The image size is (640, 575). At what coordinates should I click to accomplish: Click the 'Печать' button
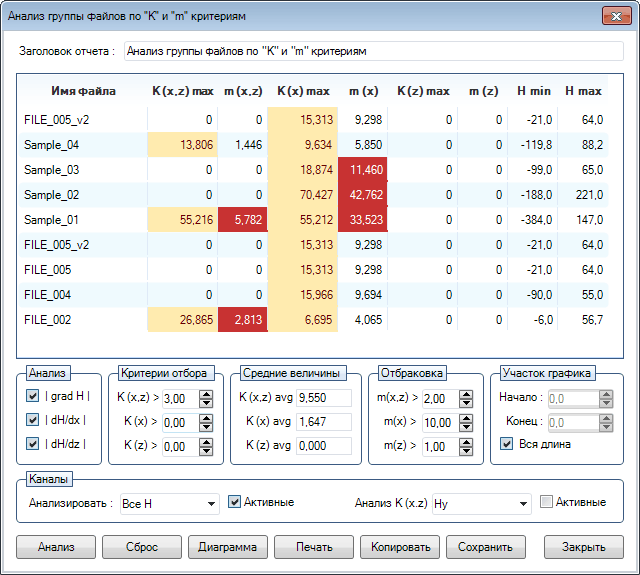(x=314, y=547)
